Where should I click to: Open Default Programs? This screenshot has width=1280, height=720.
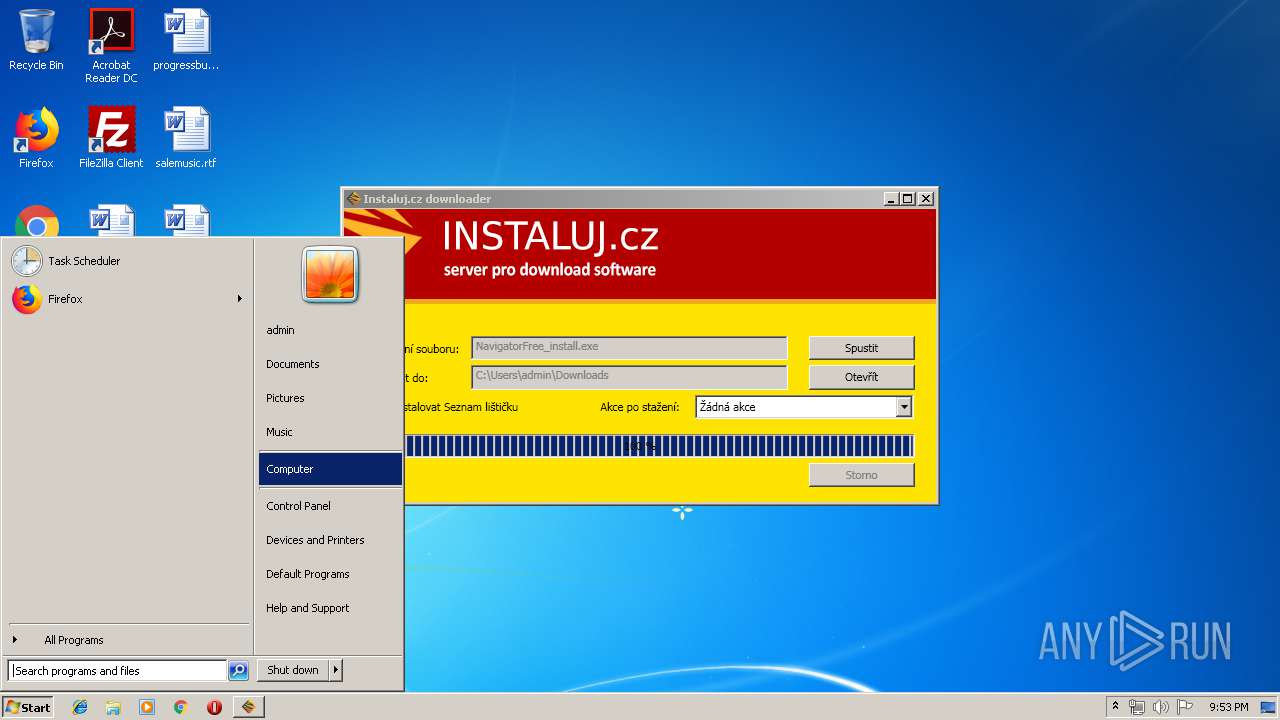pos(330,574)
